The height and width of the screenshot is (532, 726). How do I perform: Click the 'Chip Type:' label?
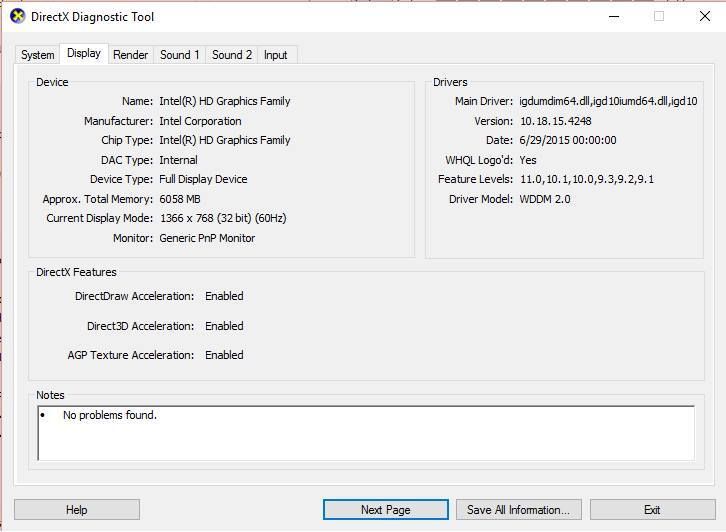(x=127, y=140)
